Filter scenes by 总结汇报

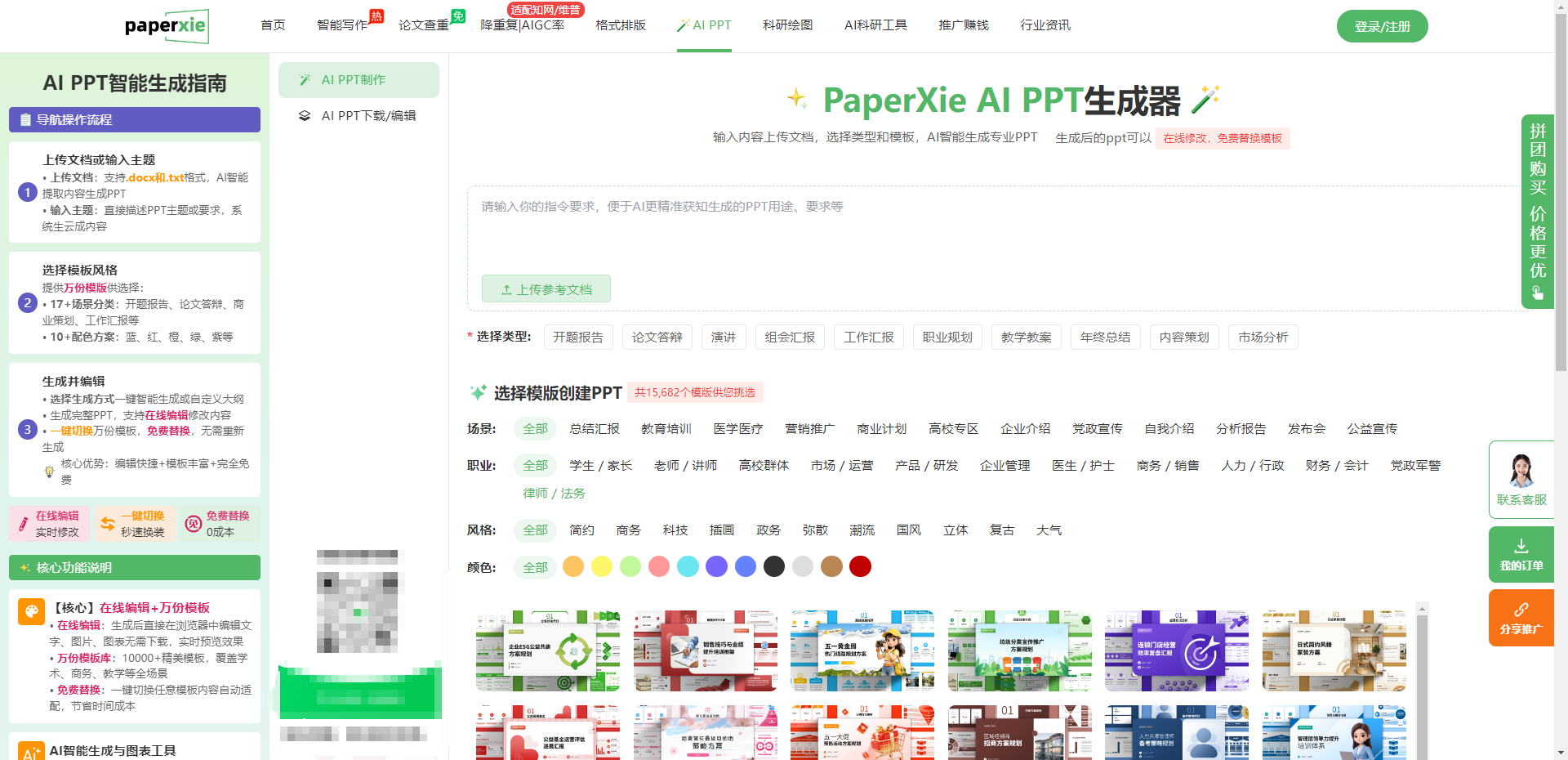click(595, 429)
